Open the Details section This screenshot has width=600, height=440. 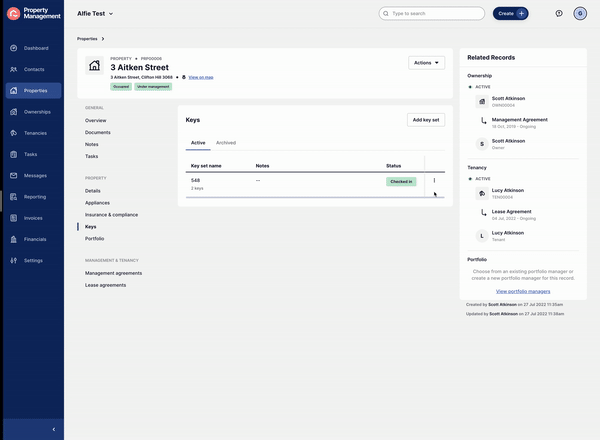[93, 191]
